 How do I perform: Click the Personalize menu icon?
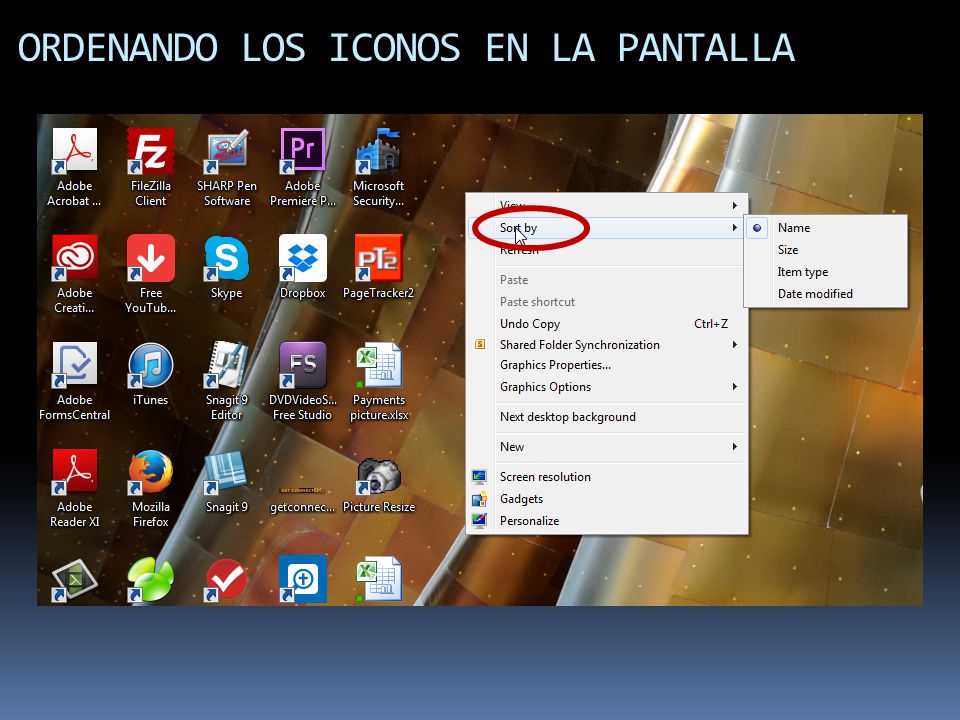pos(479,521)
